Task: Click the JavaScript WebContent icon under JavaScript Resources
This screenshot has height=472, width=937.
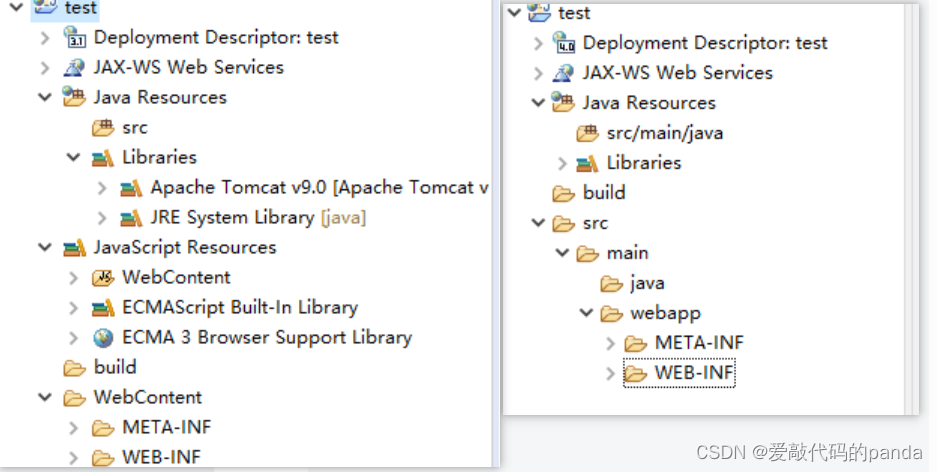Action: [x=103, y=278]
